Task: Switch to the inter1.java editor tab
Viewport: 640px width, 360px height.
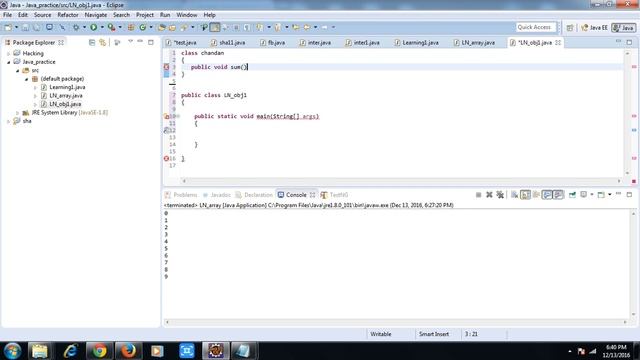Action: tap(363, 42)
